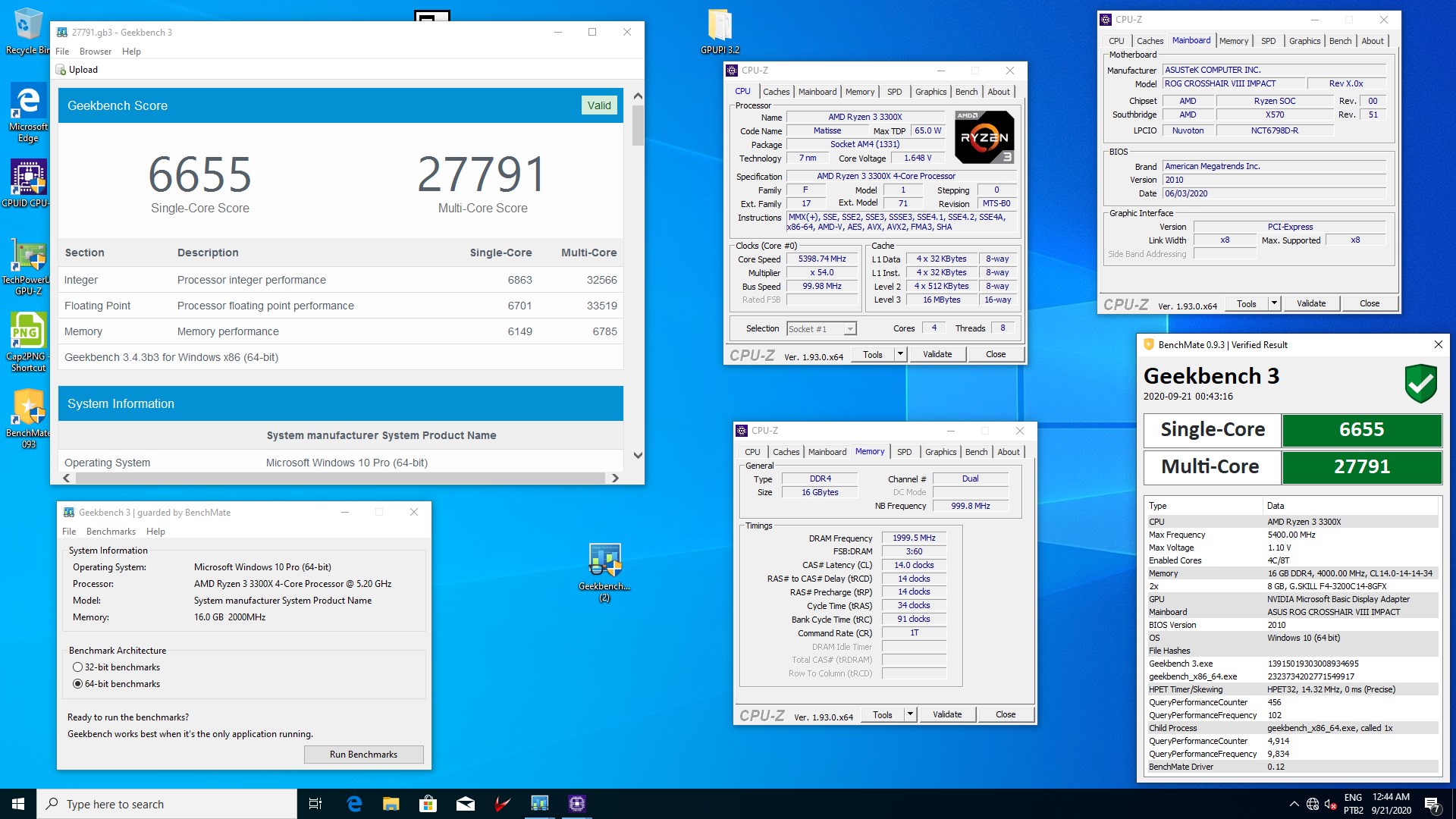Image resolution: width=1456 pixels, height=819 pixels.
Task: Open Browser menu in Geekbench 3 results window
Action: tap(96, 52)
